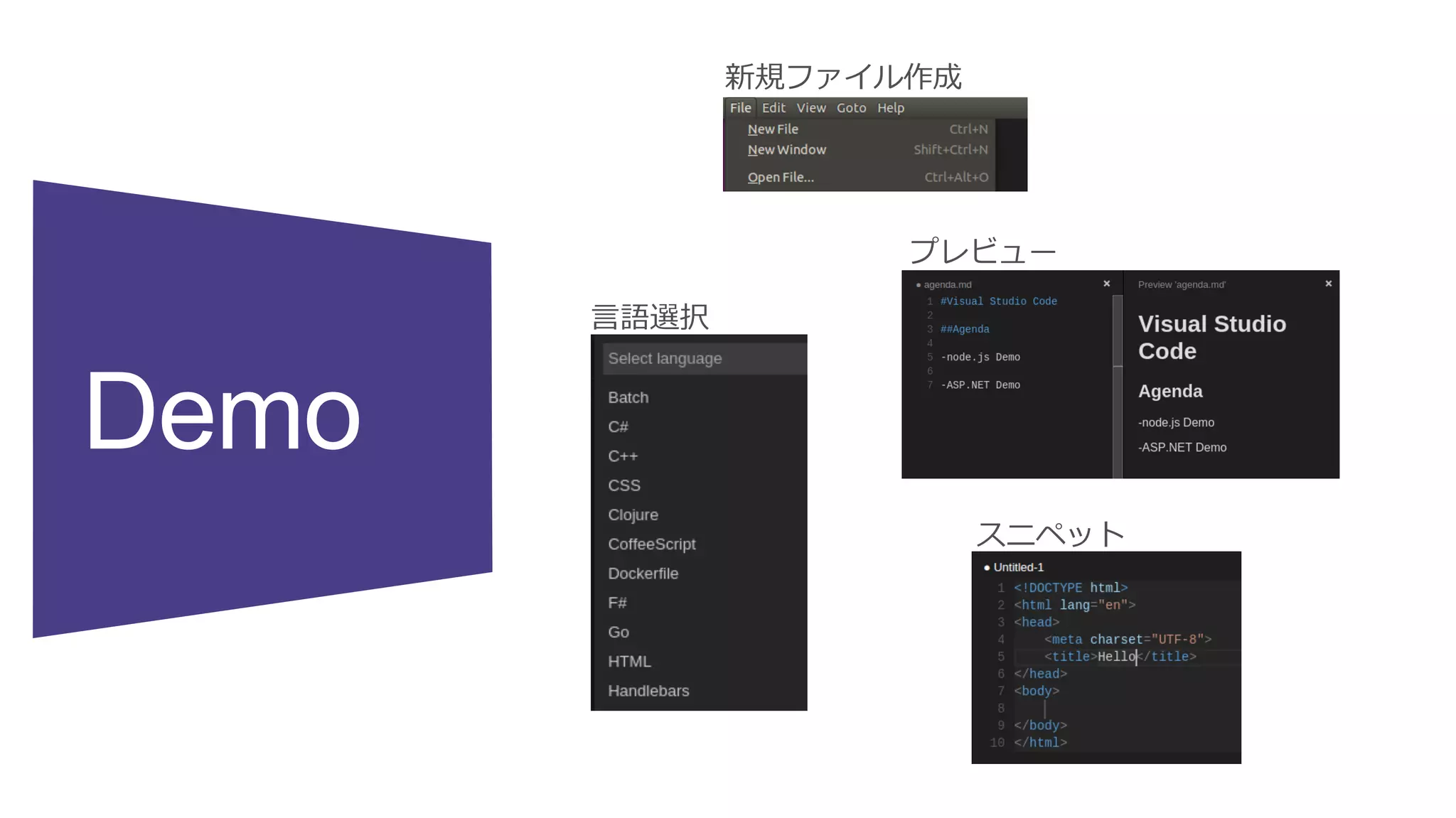Open the Edit menu
This screenshot has width=1456, height=818.
point(773,108)
